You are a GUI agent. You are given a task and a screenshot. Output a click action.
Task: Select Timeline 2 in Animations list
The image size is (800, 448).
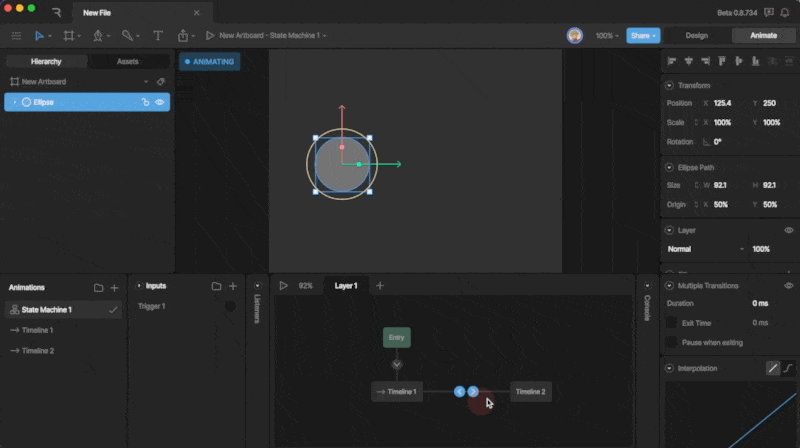(38, 351)
